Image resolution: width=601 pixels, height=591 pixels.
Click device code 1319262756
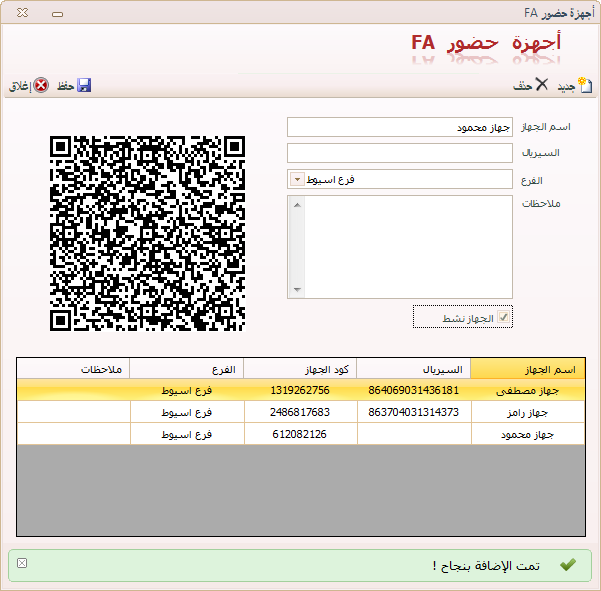300,390
